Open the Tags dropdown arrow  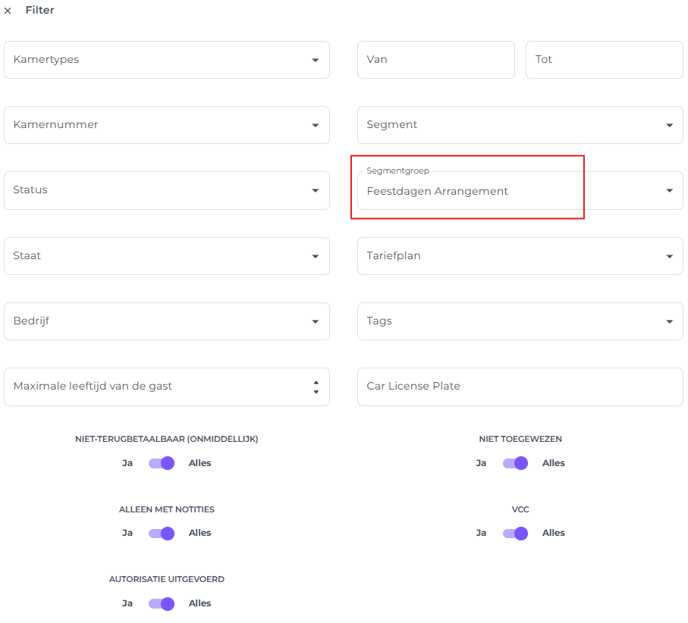[669, 322]
